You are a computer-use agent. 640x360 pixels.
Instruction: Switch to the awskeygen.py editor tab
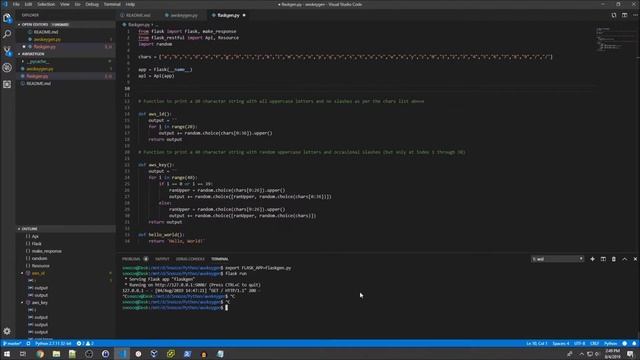click(184, 15)
